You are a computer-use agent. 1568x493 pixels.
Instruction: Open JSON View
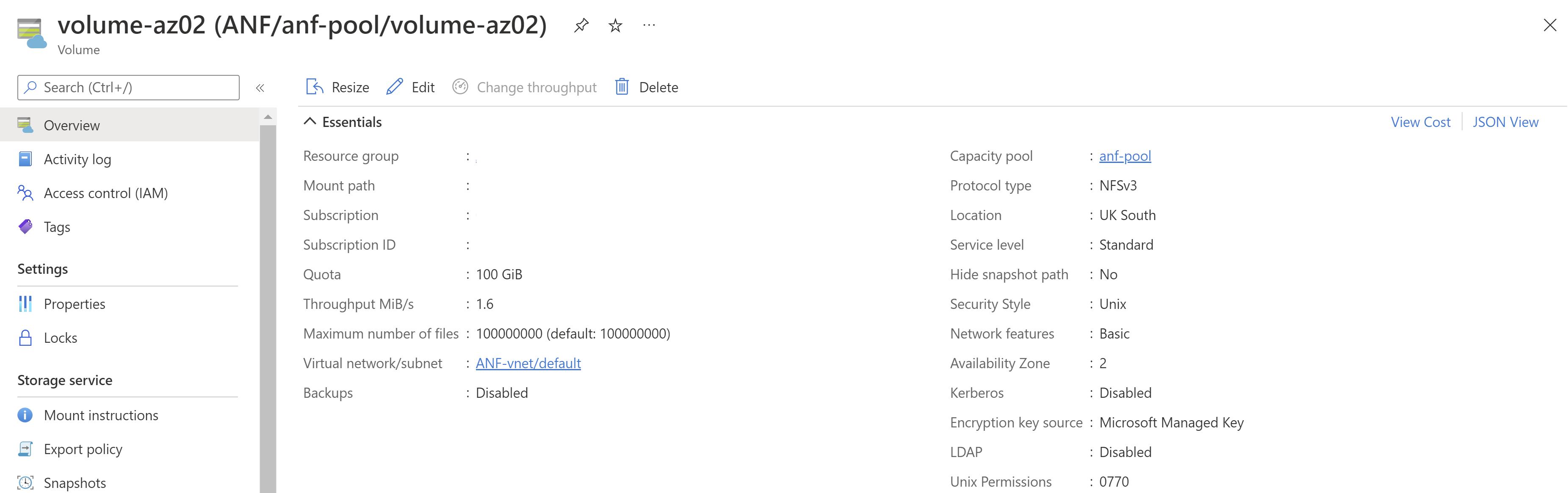pos(1505,122)
